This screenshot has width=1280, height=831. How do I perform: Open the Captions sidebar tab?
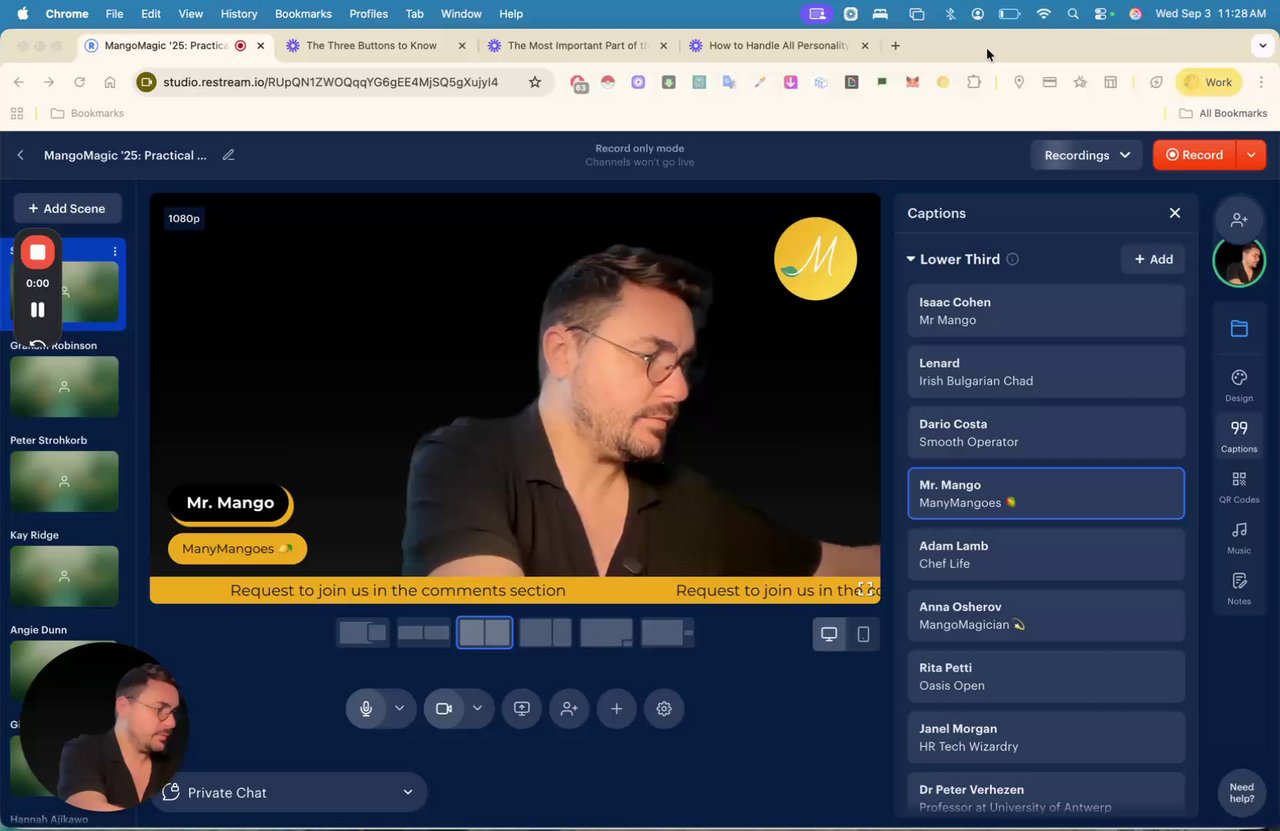[1239, 436]
